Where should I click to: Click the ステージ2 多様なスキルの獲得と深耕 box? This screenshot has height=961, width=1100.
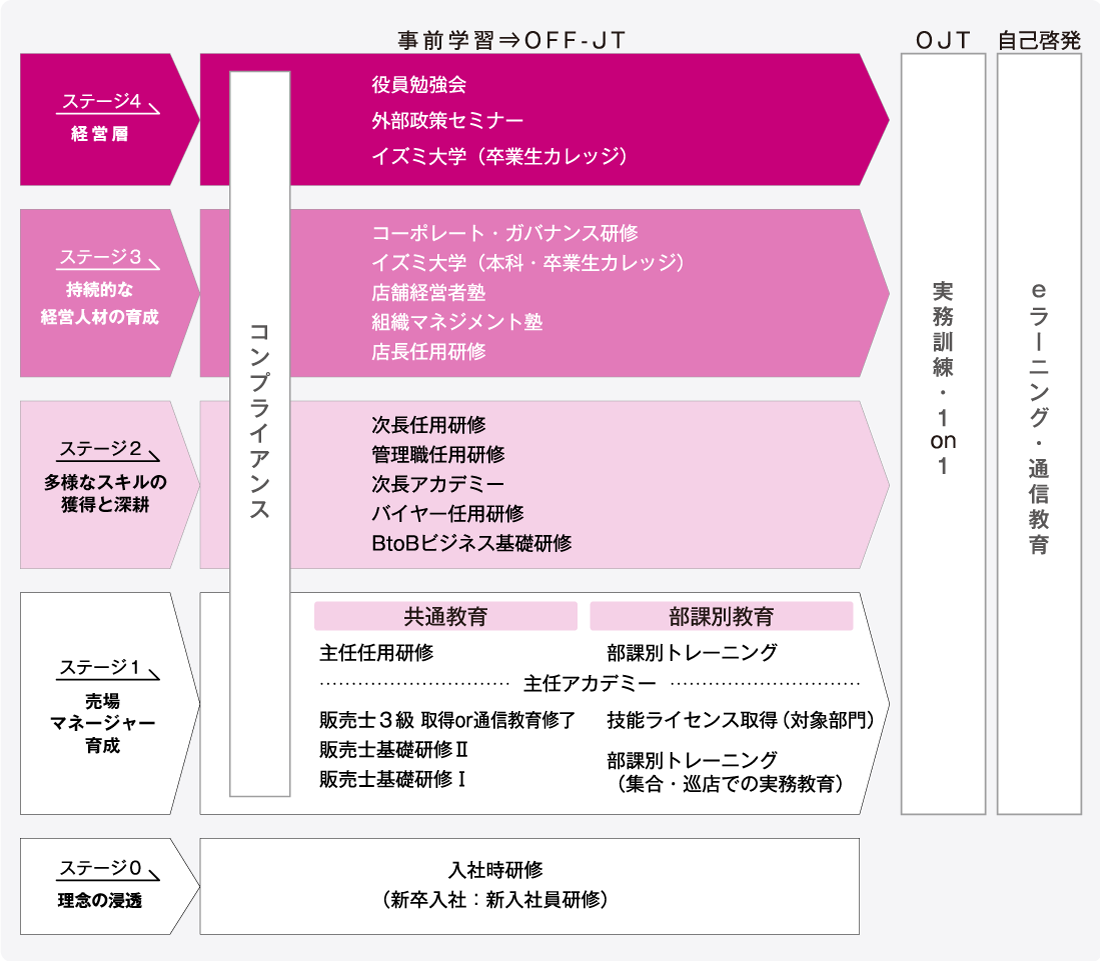point(100,484)
